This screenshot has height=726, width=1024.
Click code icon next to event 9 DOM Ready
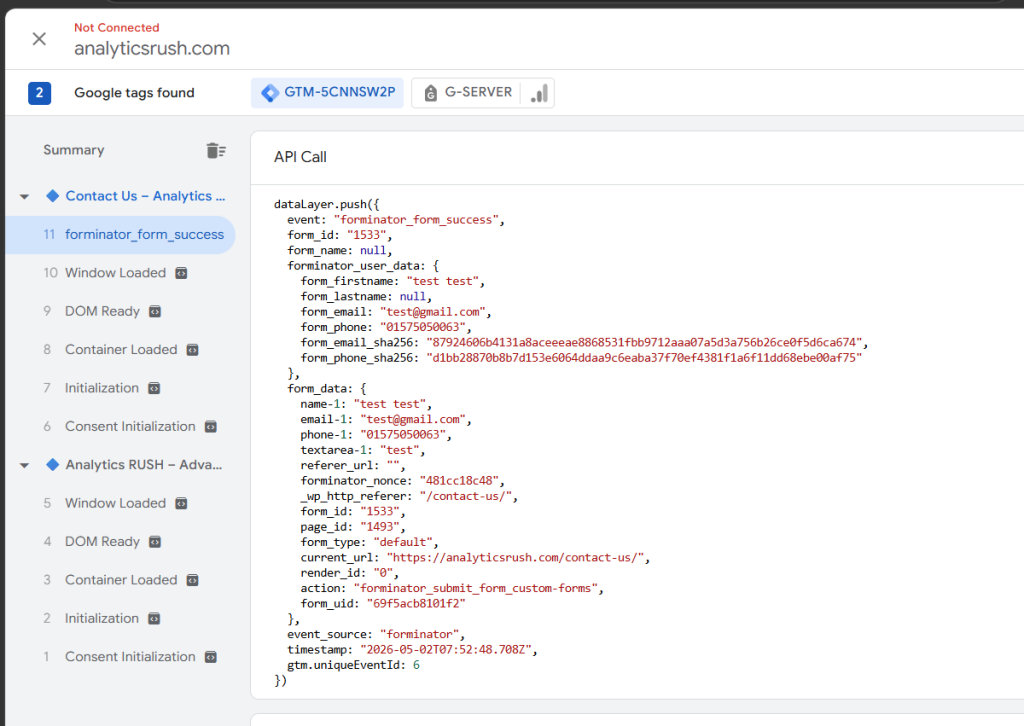tap(155, 311)
